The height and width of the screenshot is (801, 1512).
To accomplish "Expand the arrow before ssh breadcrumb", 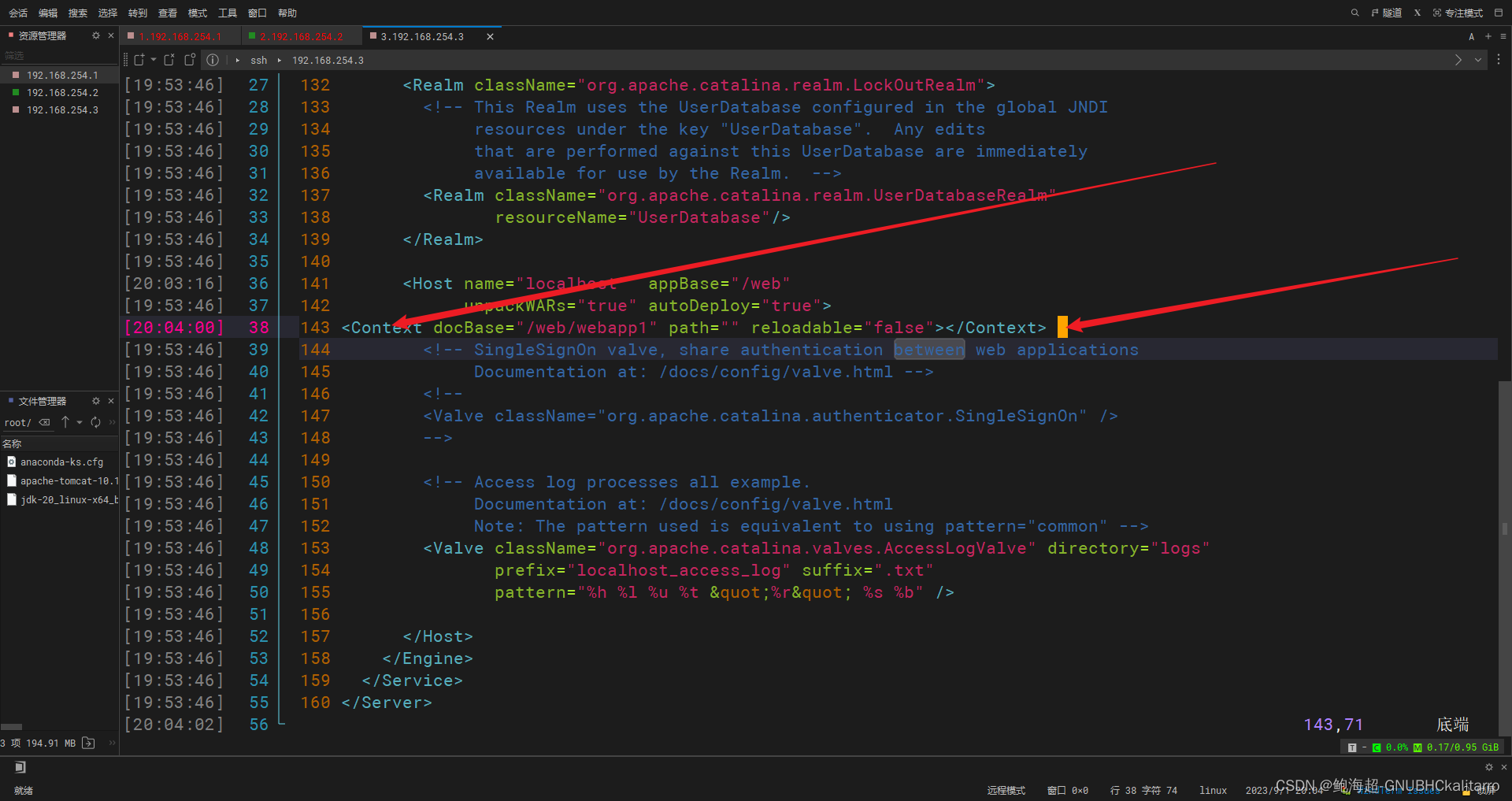I will click(x=238, y=61).
